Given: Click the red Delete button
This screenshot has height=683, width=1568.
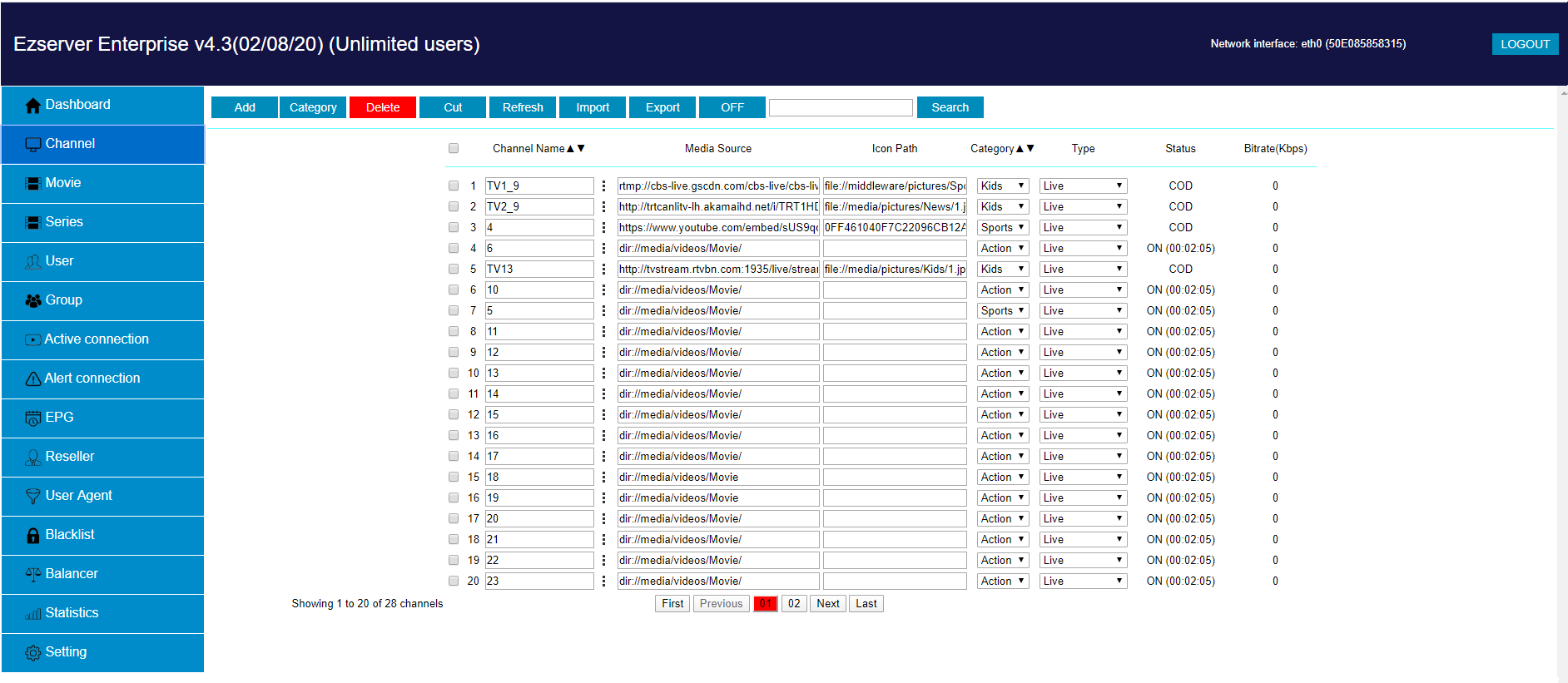Looking at the screenshot, I should tap(383, 107).
